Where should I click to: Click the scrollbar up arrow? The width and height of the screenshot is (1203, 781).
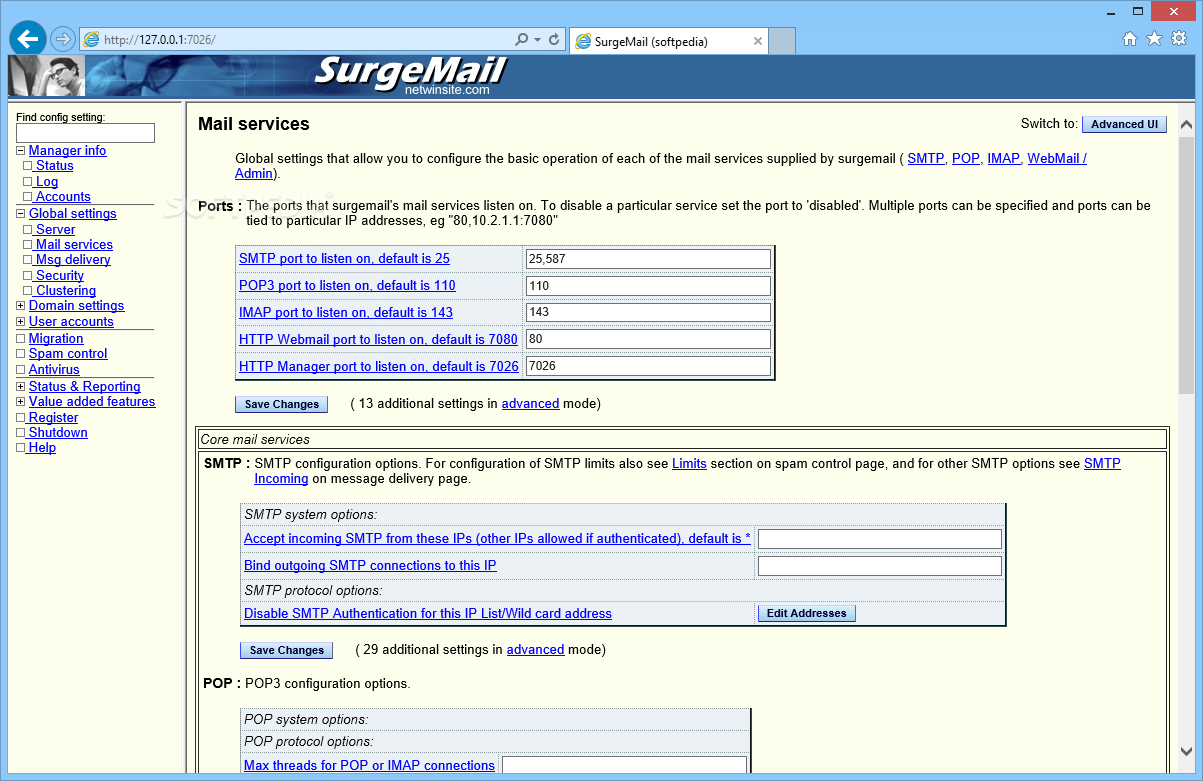click(1186, 125)
